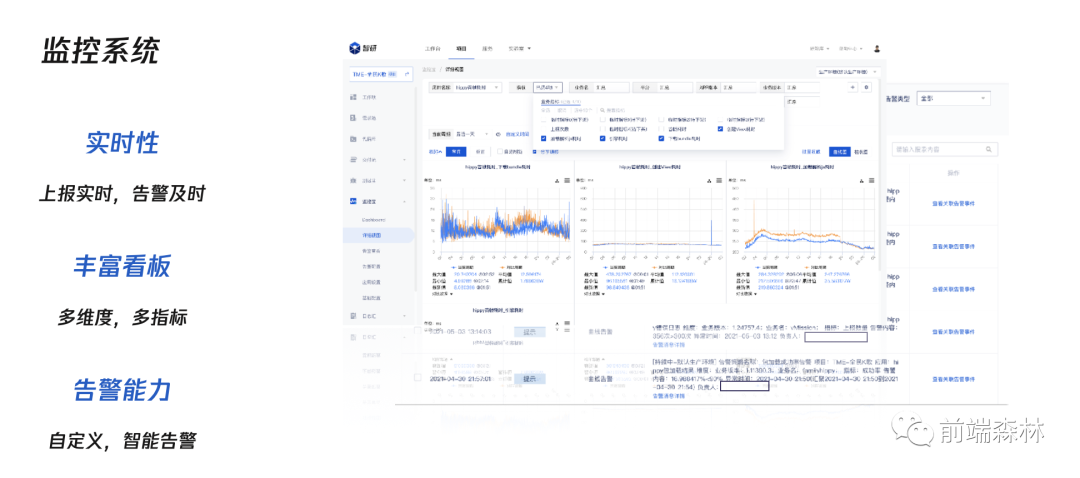
Task: Open Dashboard in the sidebar
Action: [x=373, y=220]
